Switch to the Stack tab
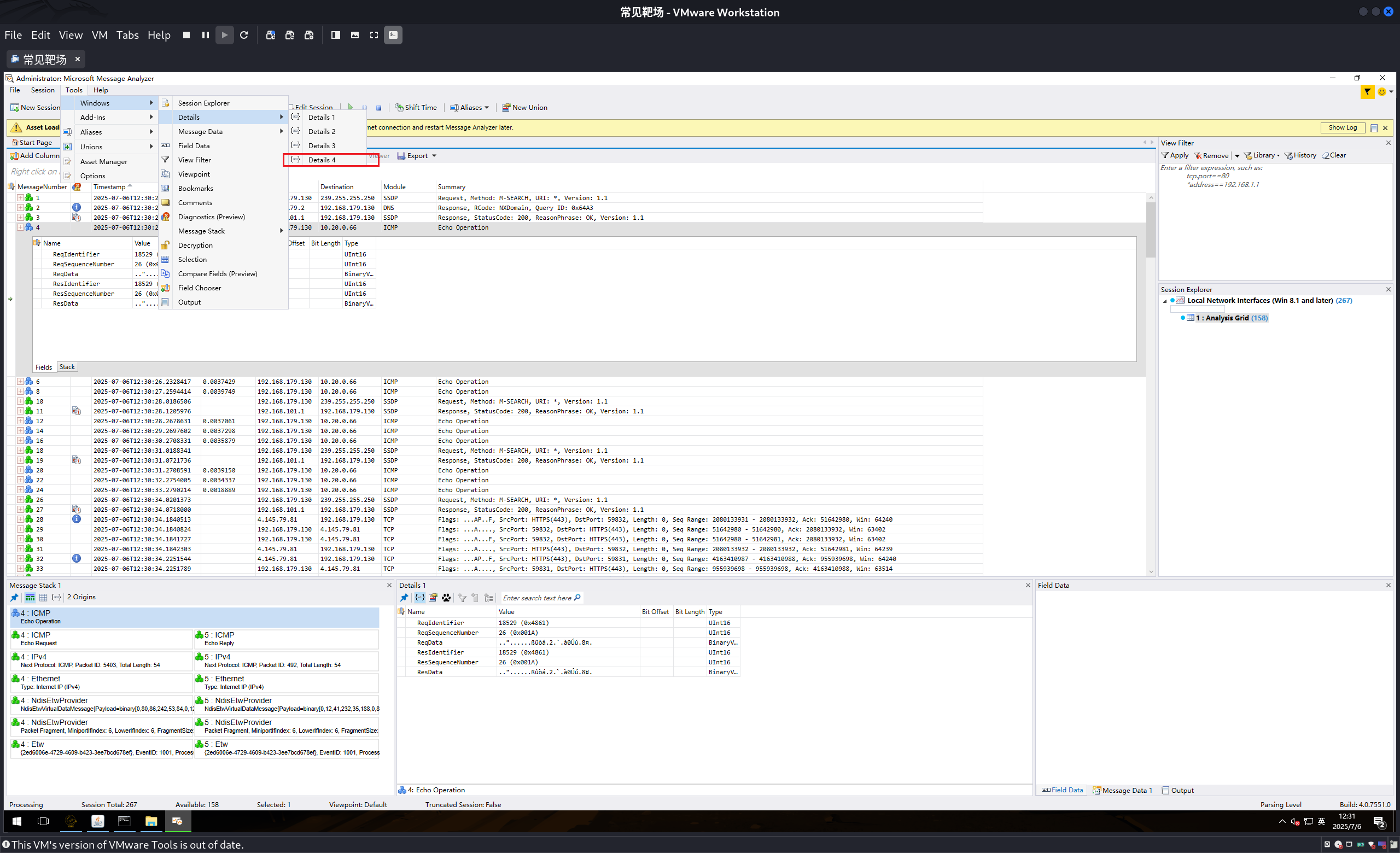1400x853 pixels. (67, 367)
